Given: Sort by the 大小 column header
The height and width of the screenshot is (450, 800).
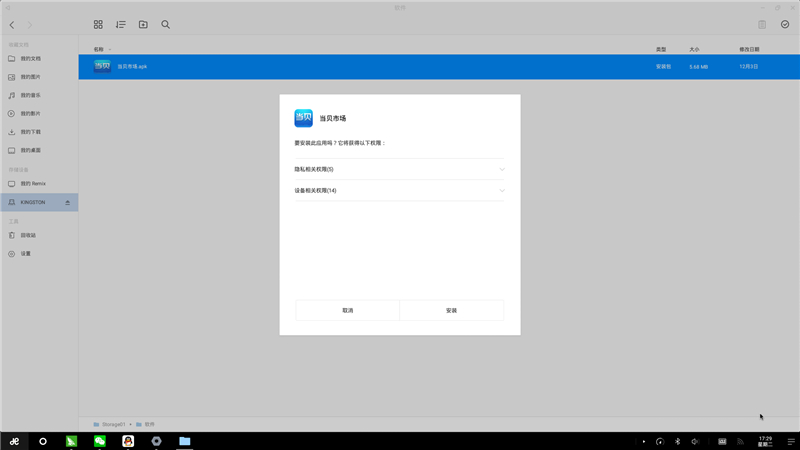Looking at the screenshot, I should (694, 49).
